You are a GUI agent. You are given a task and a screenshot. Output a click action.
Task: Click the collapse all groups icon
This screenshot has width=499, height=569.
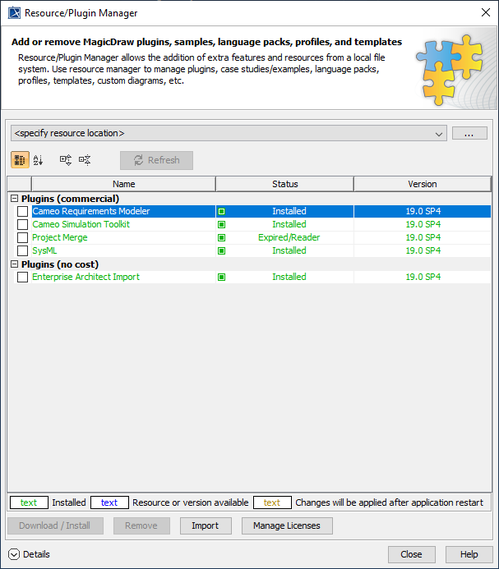point(85,160)
